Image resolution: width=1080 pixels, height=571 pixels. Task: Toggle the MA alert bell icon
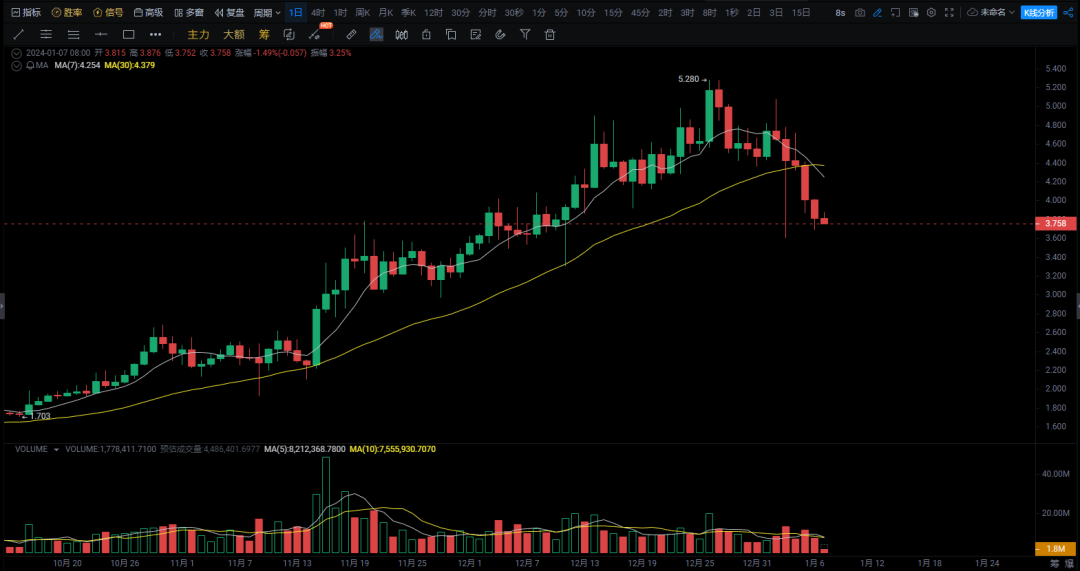click(x=30, y=65)
